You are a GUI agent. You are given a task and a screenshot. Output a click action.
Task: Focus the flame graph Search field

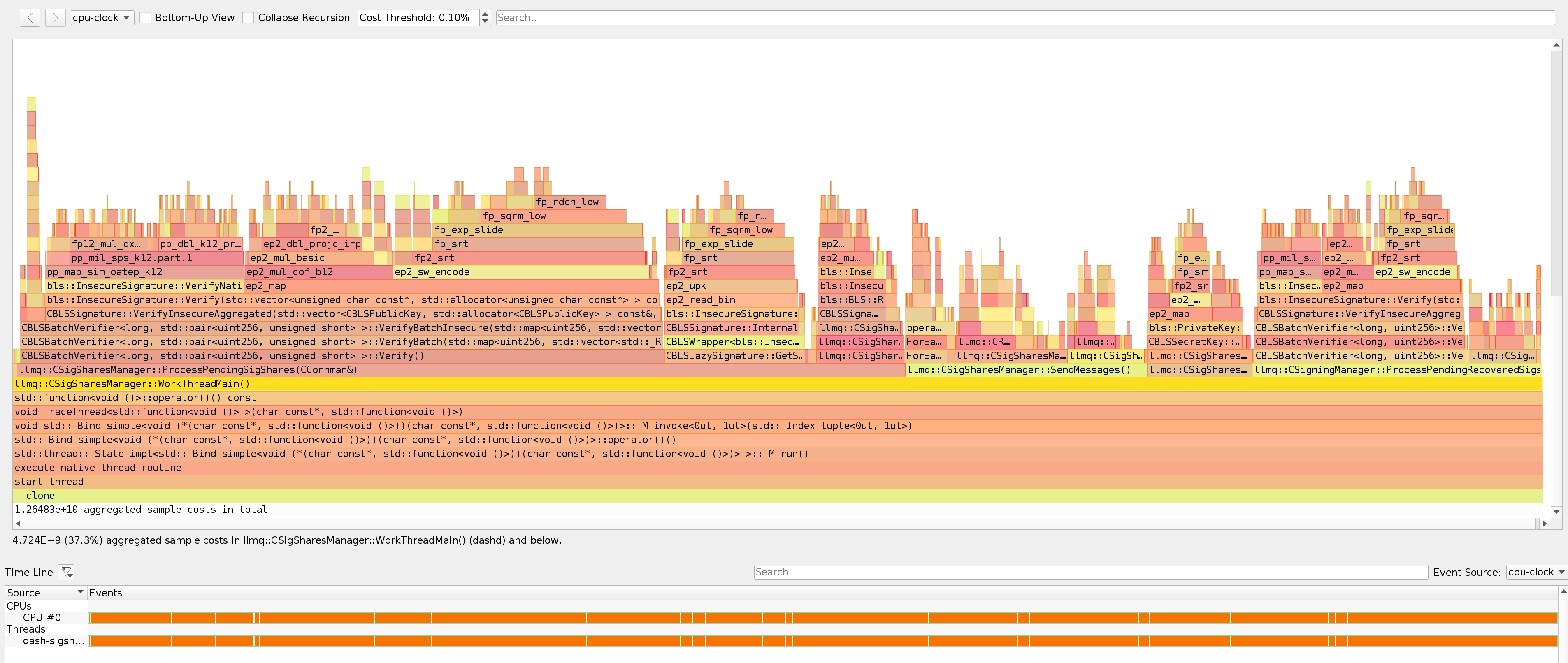(x=1025, y=18)
